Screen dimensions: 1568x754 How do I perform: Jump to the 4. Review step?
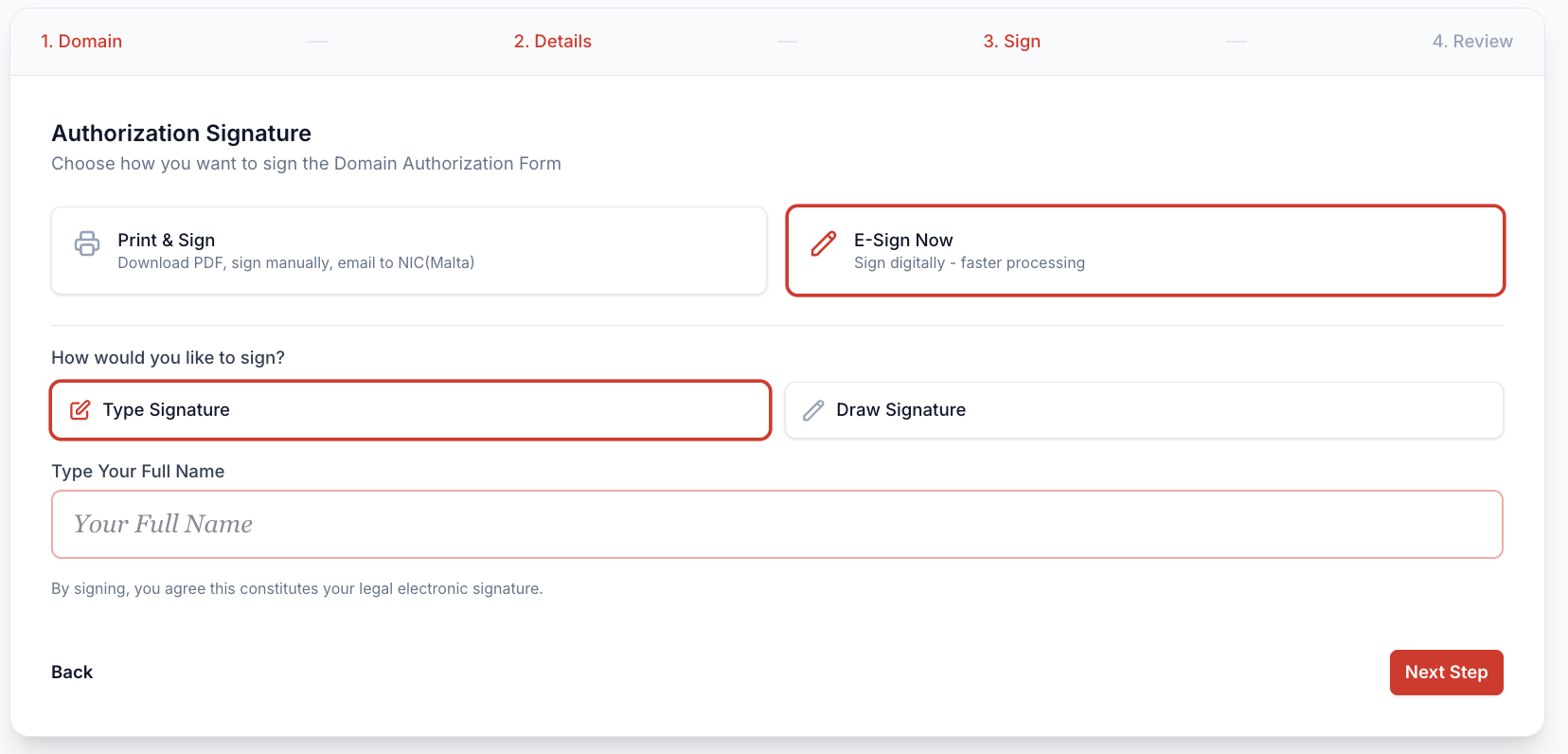click(1472, 42)
